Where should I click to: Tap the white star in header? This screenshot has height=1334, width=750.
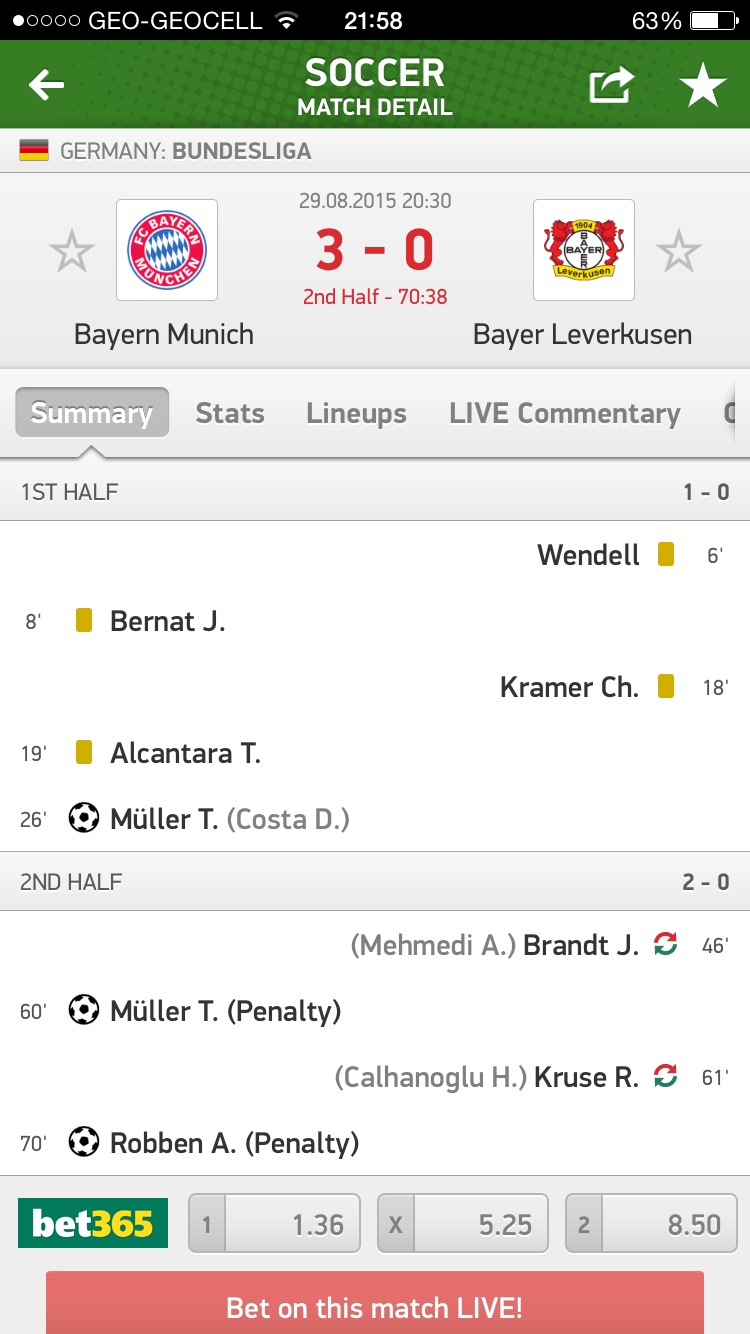point(703,87)
